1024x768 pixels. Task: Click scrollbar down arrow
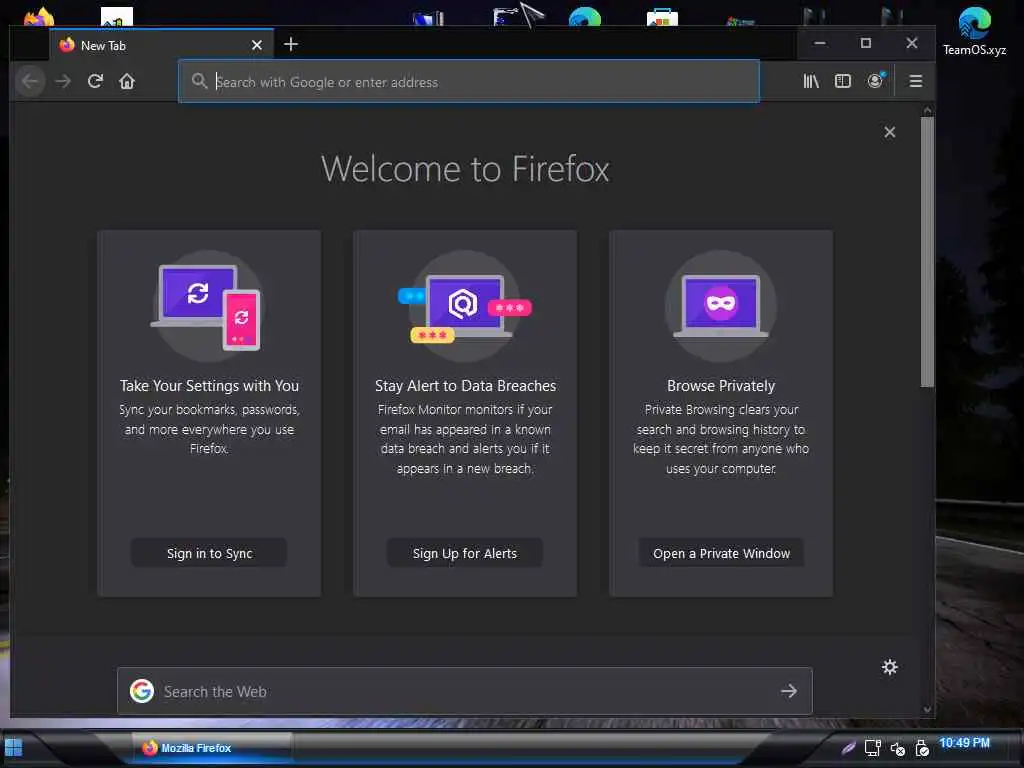coord(927,709)
